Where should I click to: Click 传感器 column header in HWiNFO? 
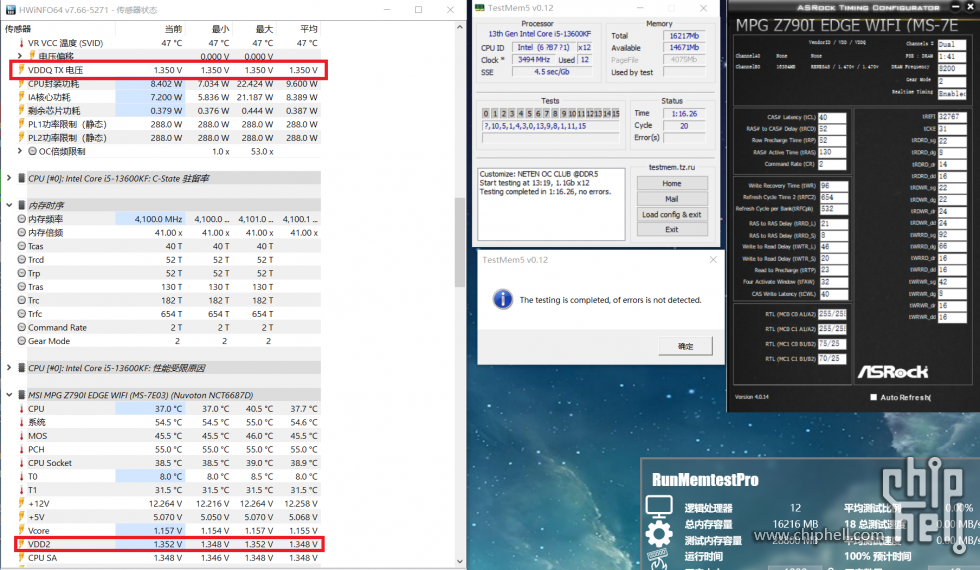(18, 29)
